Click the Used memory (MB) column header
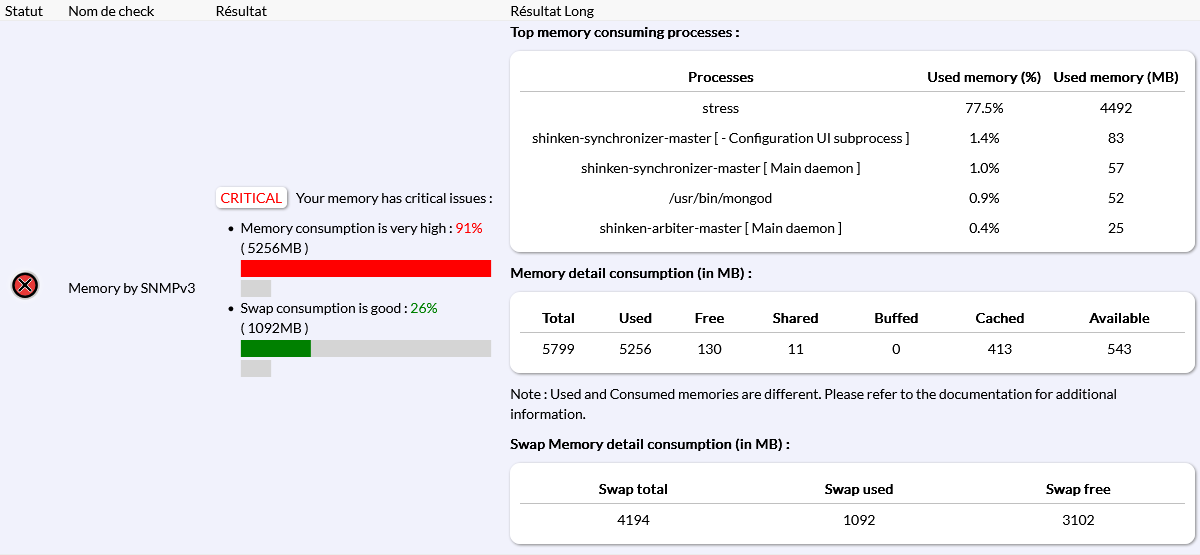 (1116, 77)
